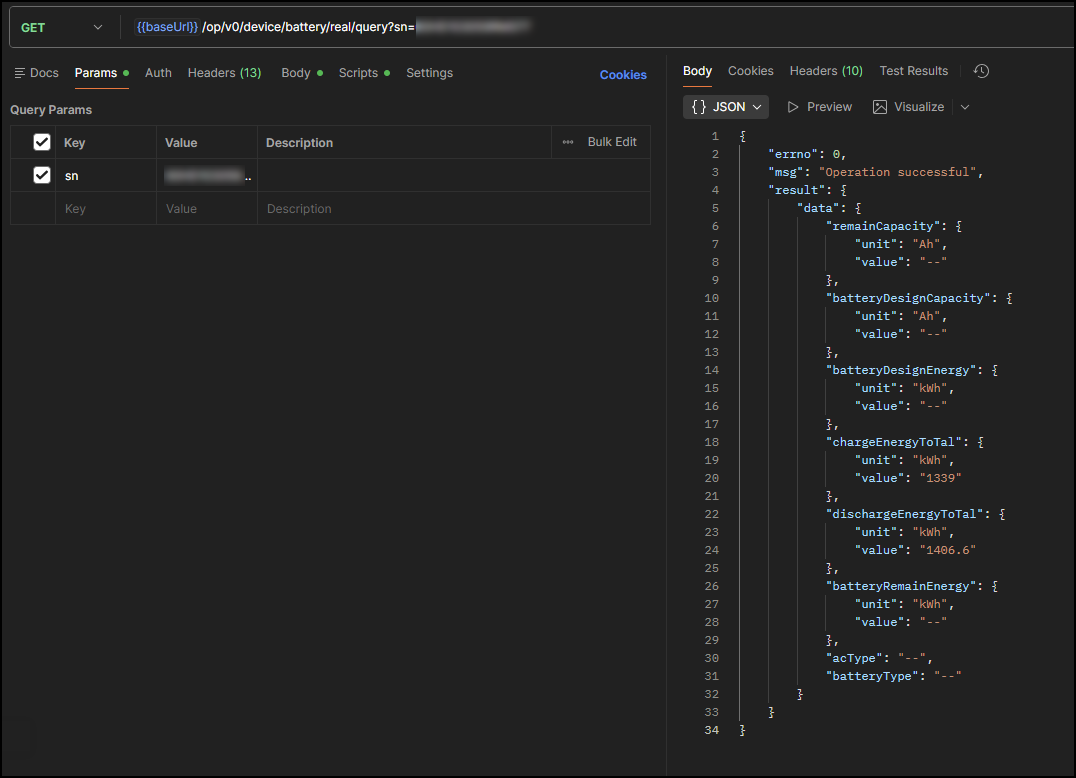Open the Scripts tab

(358, 73)
